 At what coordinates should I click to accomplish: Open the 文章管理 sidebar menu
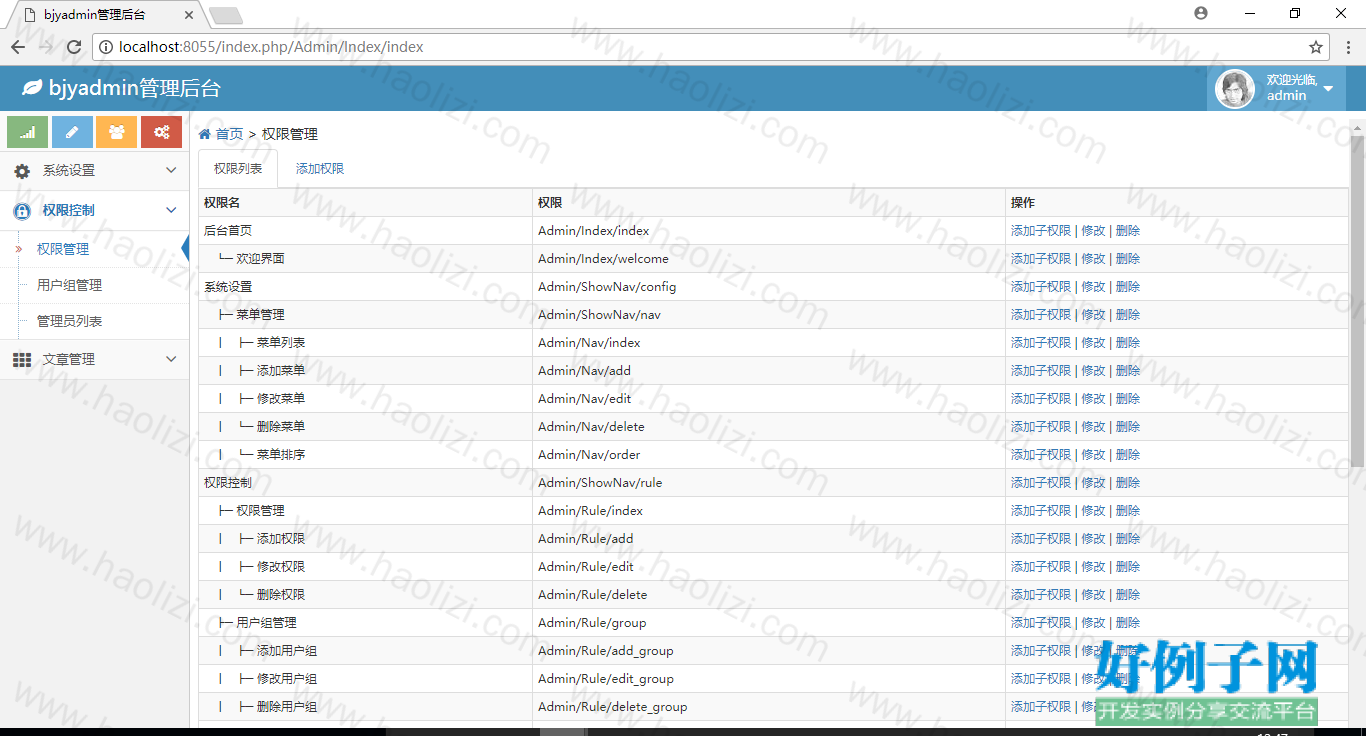(x=94, y=360)
